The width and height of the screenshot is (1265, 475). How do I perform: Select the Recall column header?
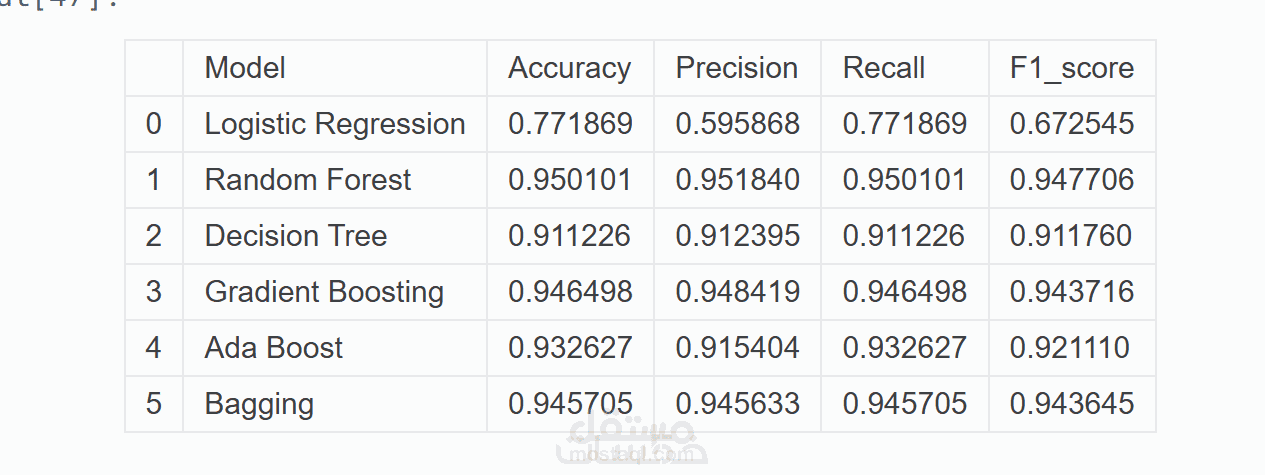(884, 68)
